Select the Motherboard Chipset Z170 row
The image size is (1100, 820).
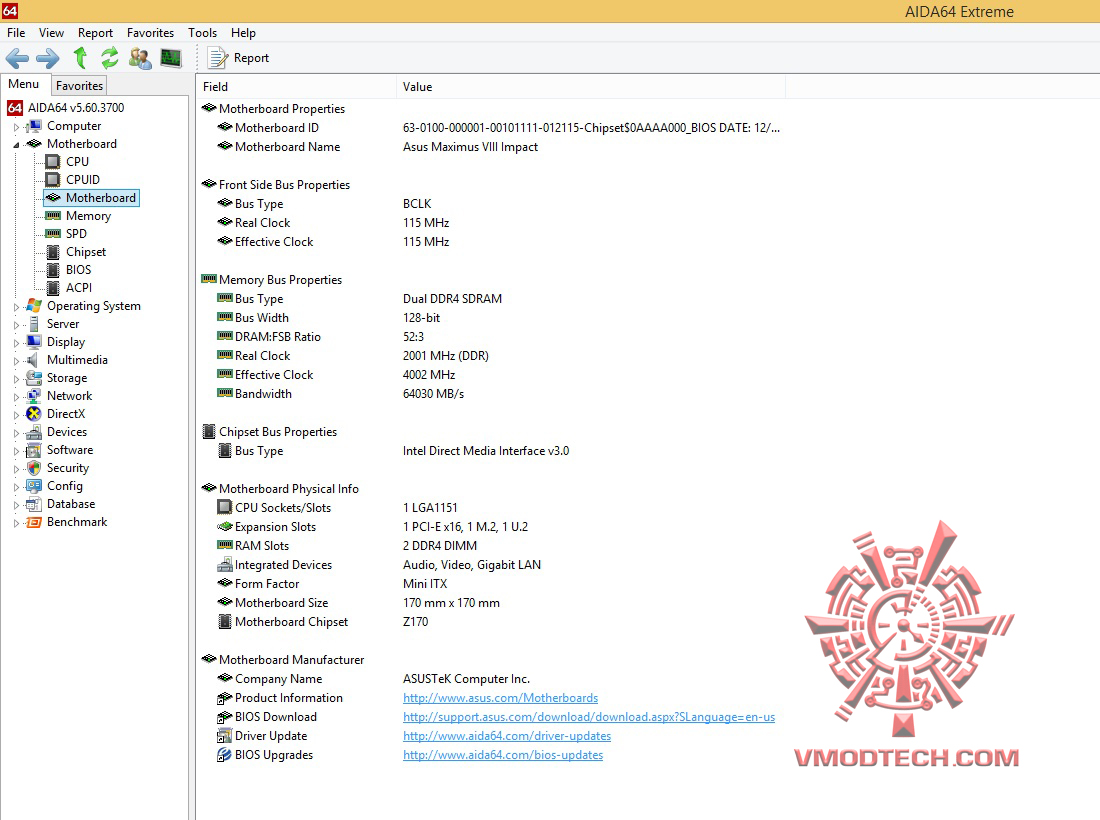click(491, 621)
